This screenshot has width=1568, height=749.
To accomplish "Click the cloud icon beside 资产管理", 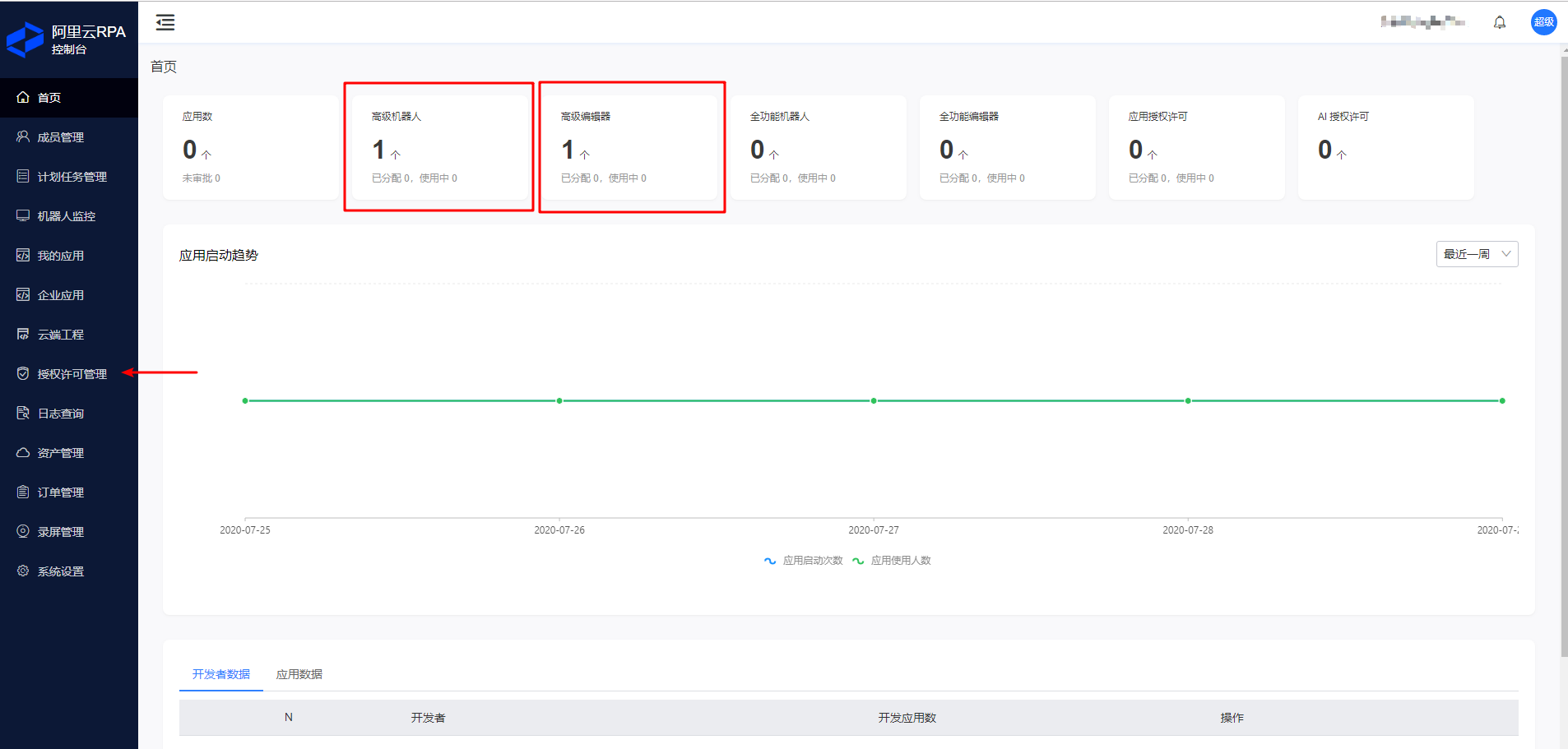I will 23,452.
